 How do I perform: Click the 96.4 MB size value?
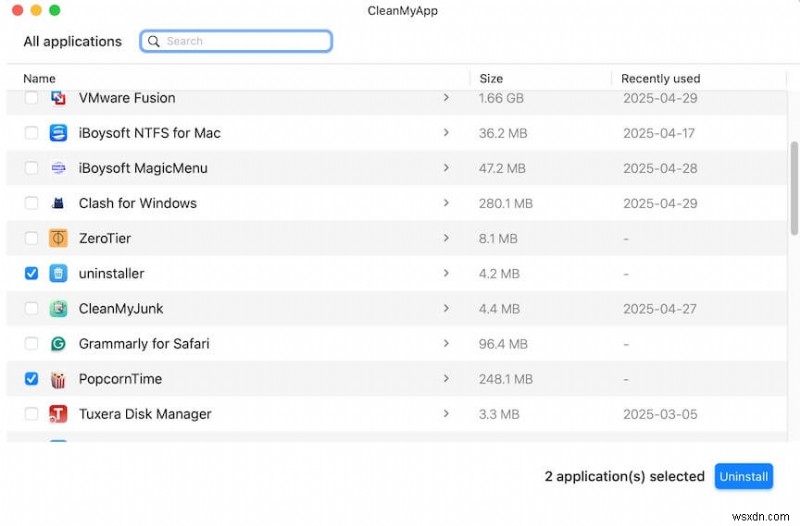[503, 344]
